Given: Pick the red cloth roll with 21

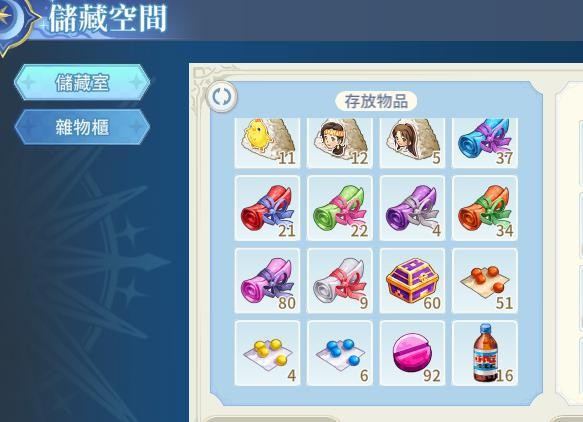Looking at the screenshot, I should pos(267,208).
